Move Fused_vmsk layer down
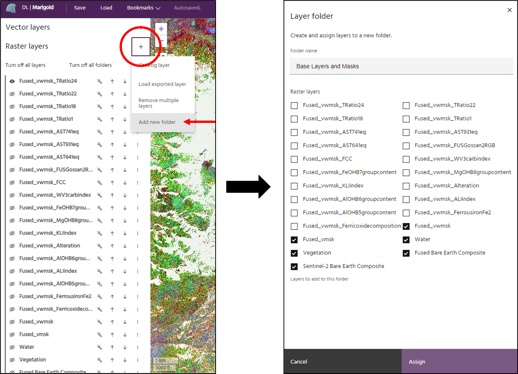Viewport: 518px width, 374px height. 125,334
